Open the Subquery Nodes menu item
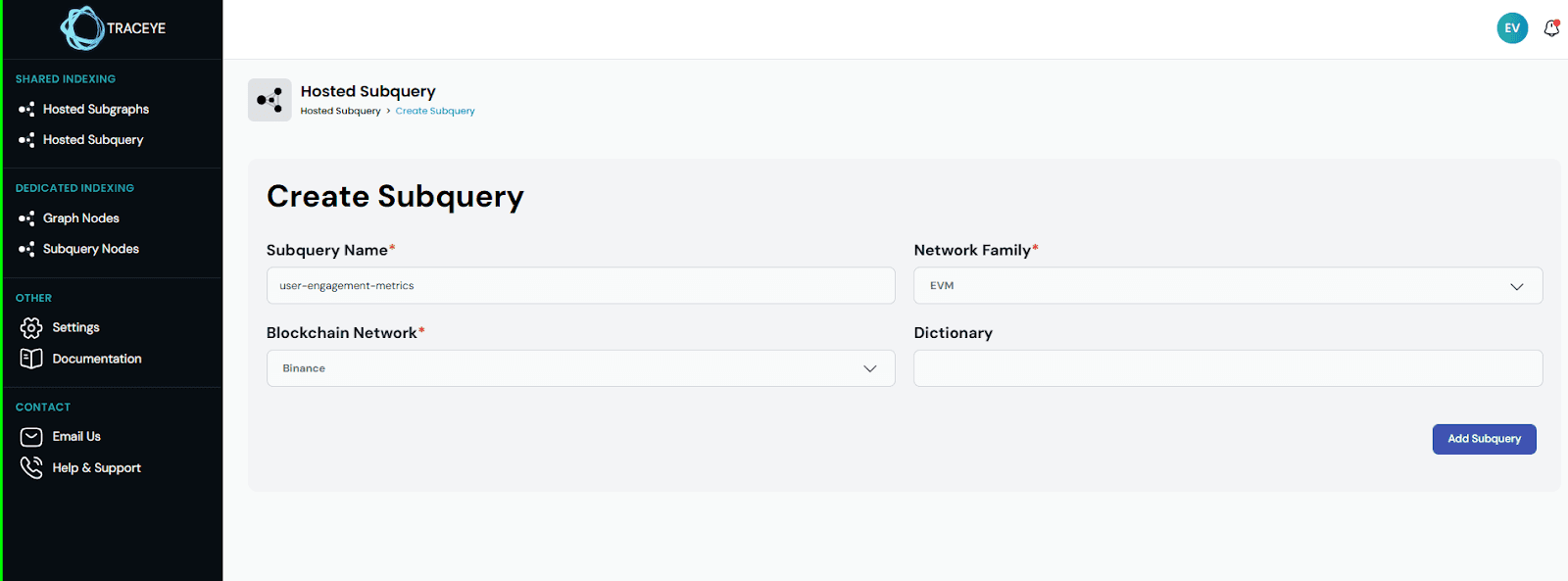Viewport: 1568px width, 581px height. click(x=90, y=249)
